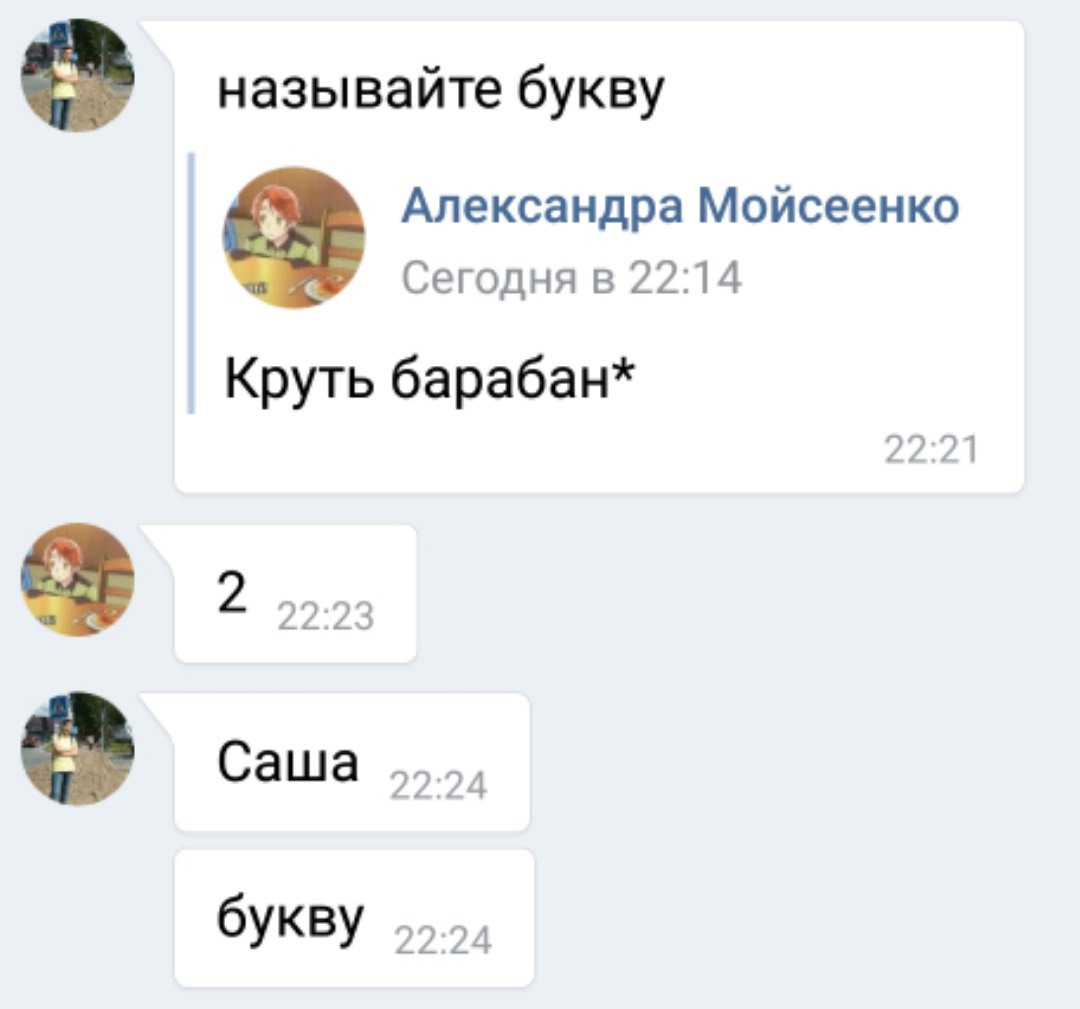
Task: Click the vertical quote bar of reply
Action: 191,284
